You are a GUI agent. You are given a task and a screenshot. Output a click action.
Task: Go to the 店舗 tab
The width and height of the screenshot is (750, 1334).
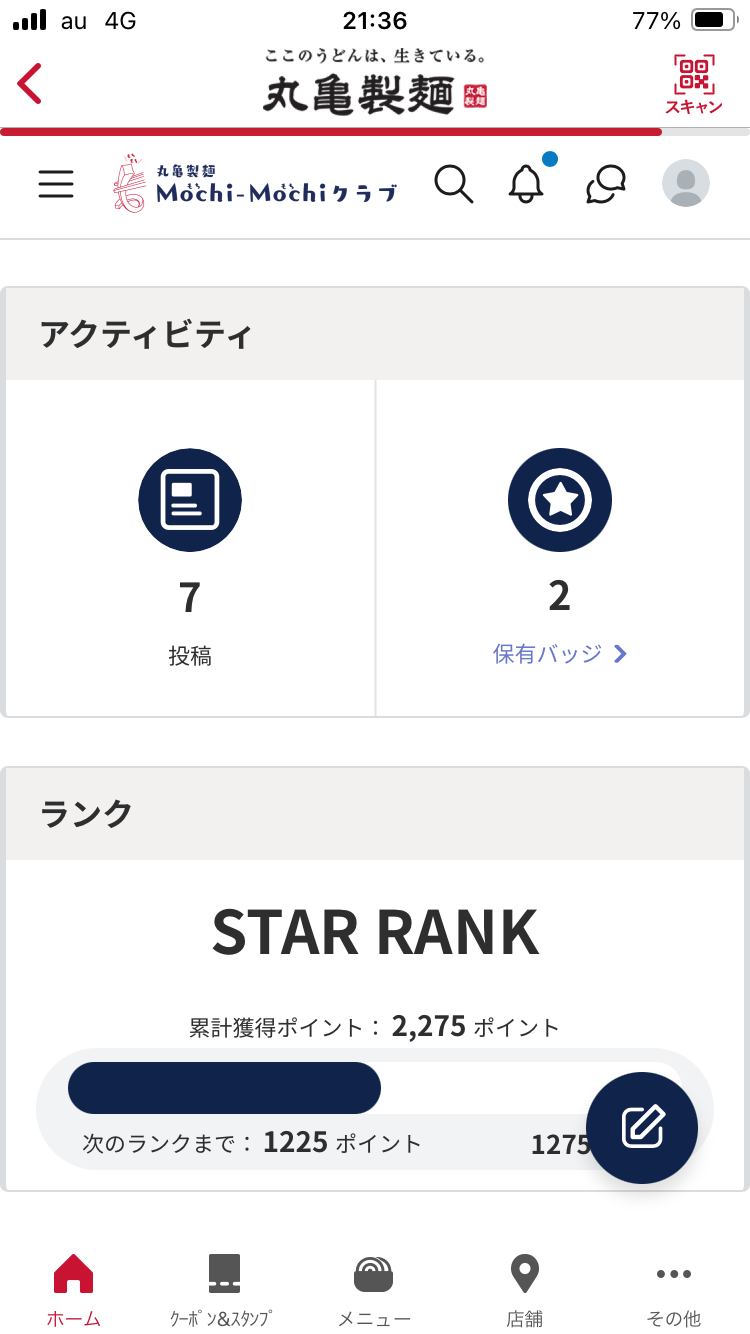coord(524,1290)
